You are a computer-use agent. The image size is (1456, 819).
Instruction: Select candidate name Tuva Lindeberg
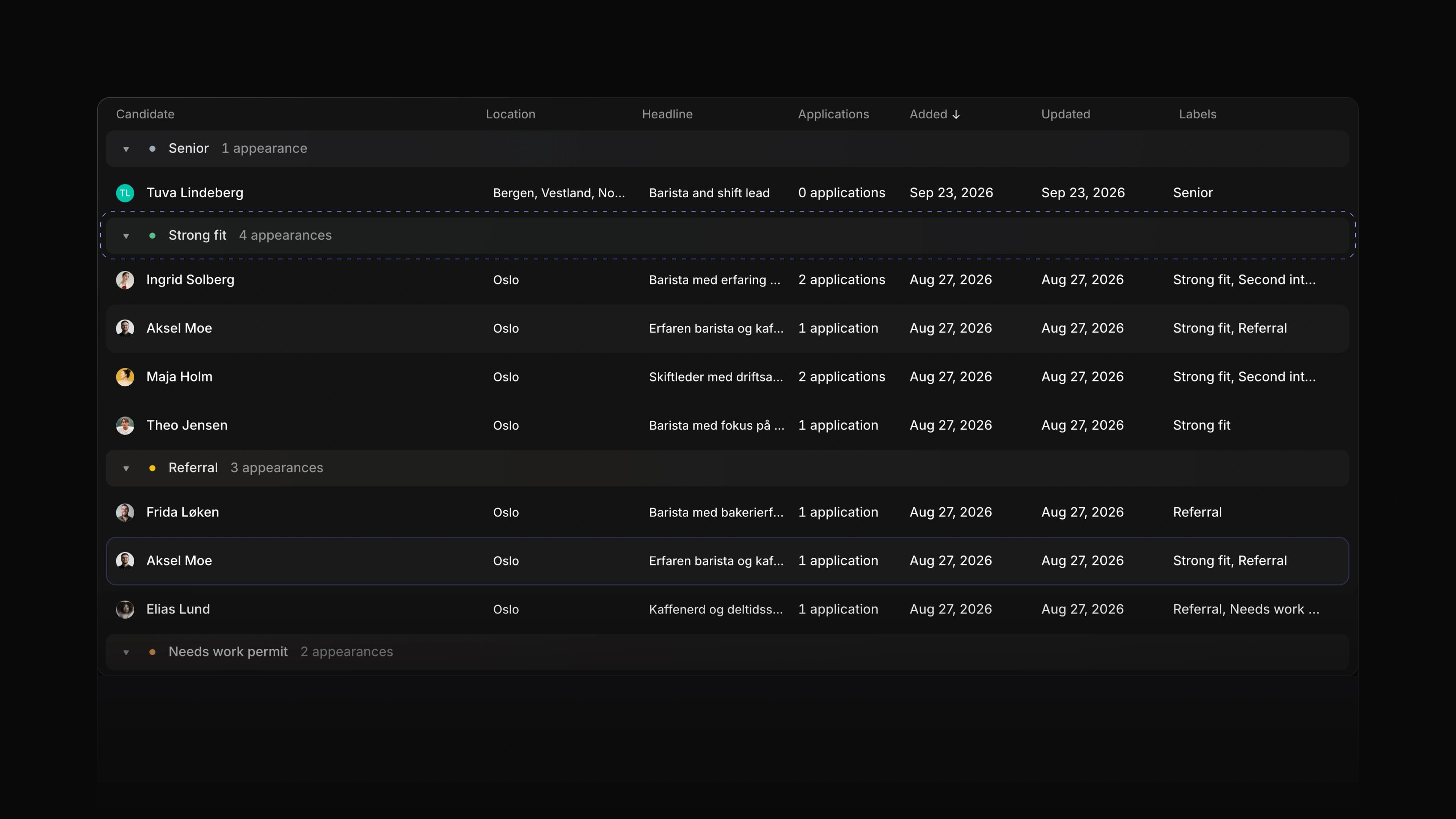click(195, 193)
